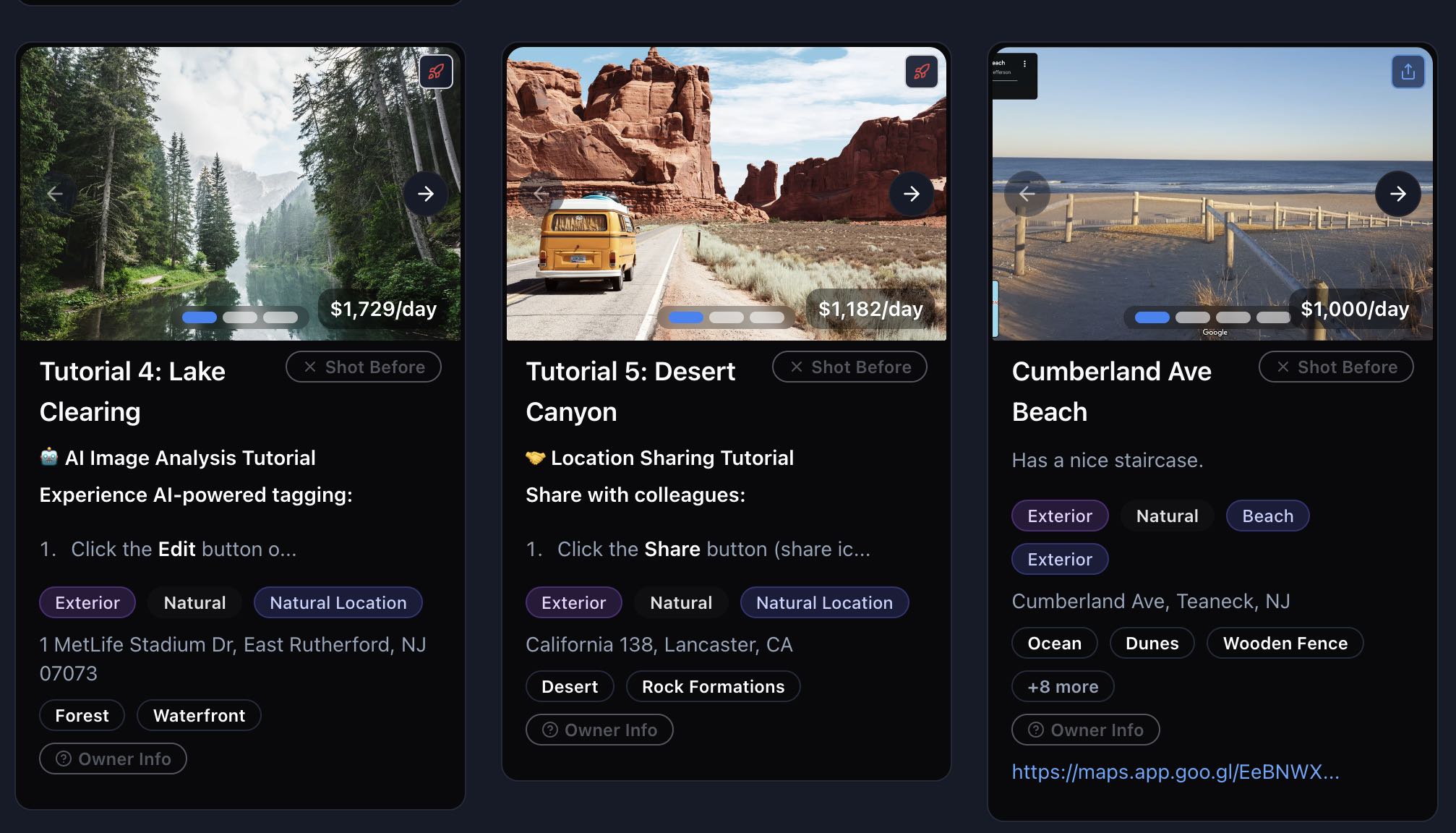Select third carousel dot on Desert Canyon image
Viewport: 1456px width, 833px height.
[767, 317]
